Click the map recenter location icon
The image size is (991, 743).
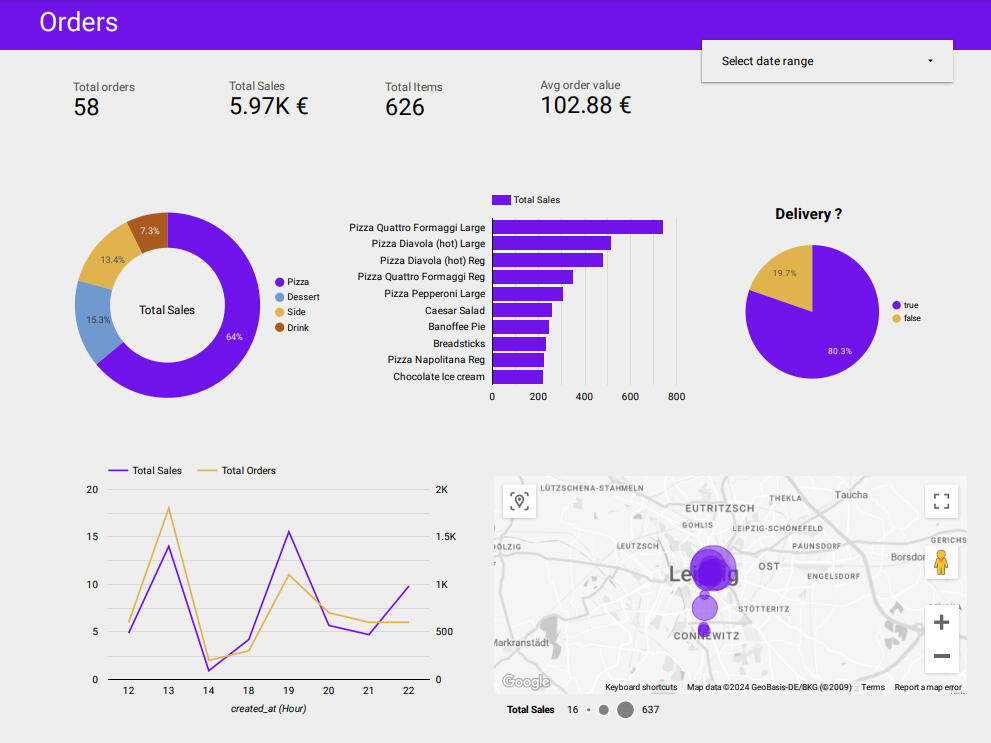tap(519, 501)
